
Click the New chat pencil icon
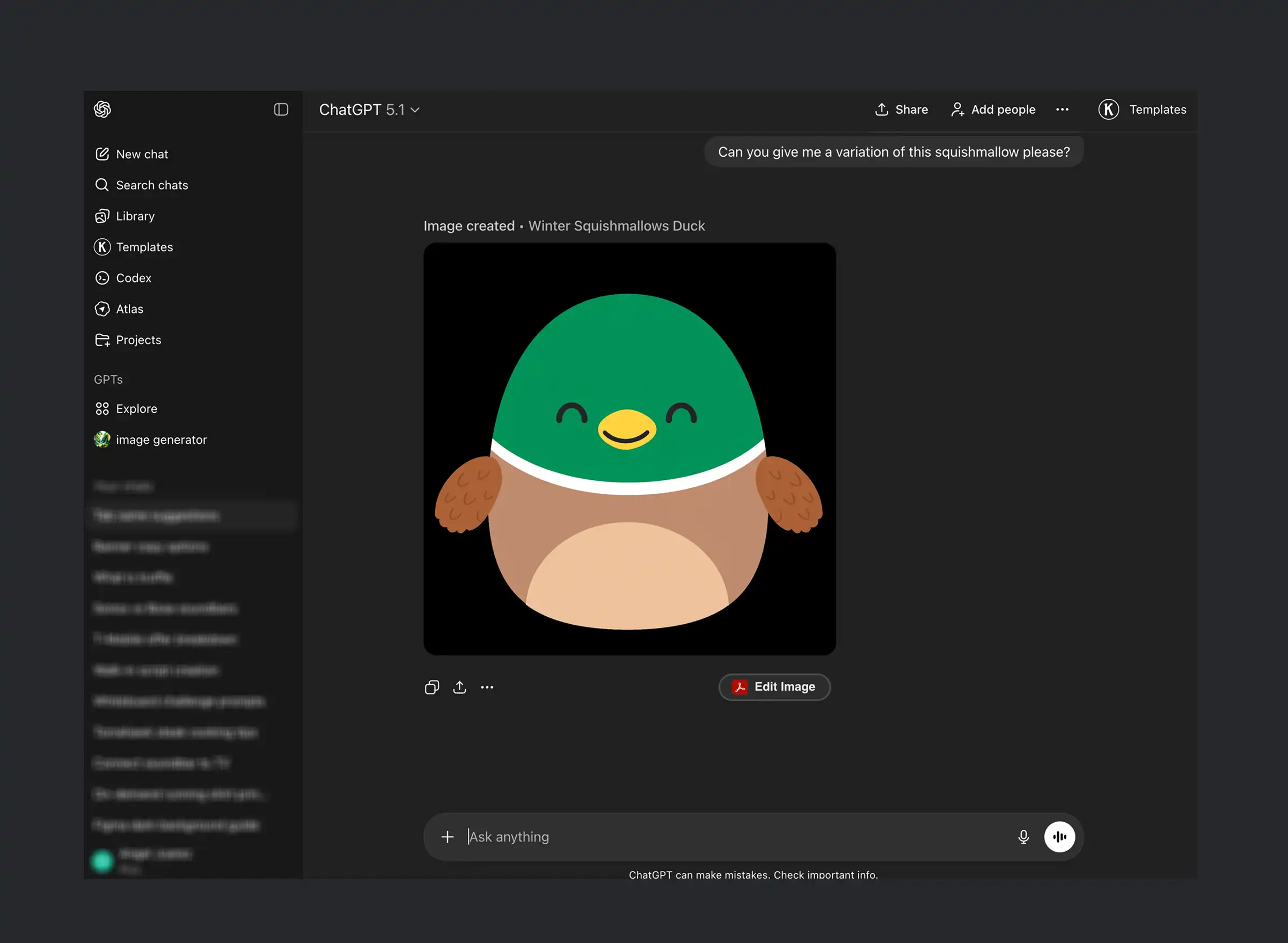pyautogui.click(x=102, y=154)
